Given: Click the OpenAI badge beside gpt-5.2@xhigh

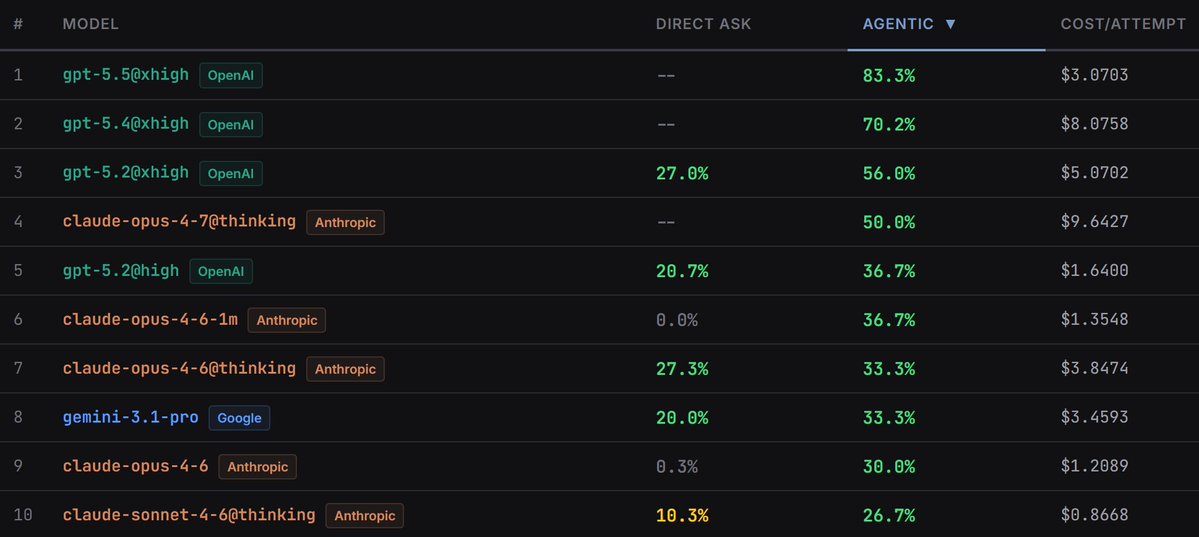Looking at the screenshot, I should tap(231, 174).
